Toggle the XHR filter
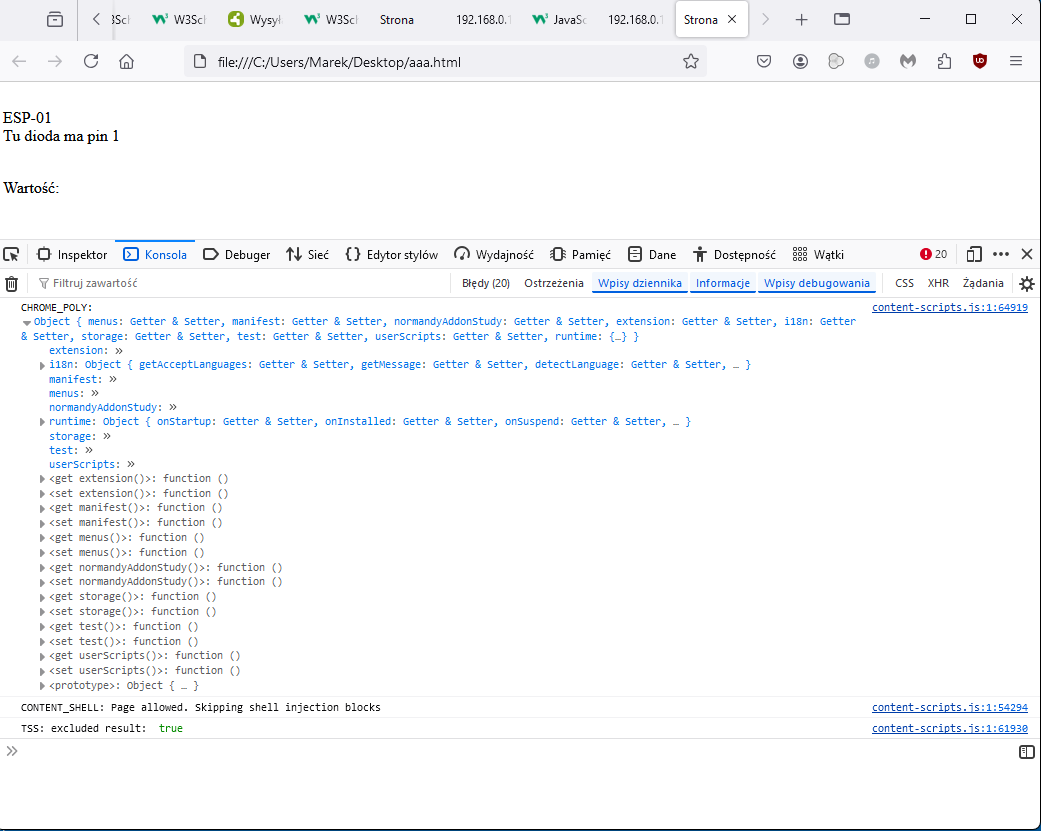Screen dimensions: 1041x831 tap(938, 283)
